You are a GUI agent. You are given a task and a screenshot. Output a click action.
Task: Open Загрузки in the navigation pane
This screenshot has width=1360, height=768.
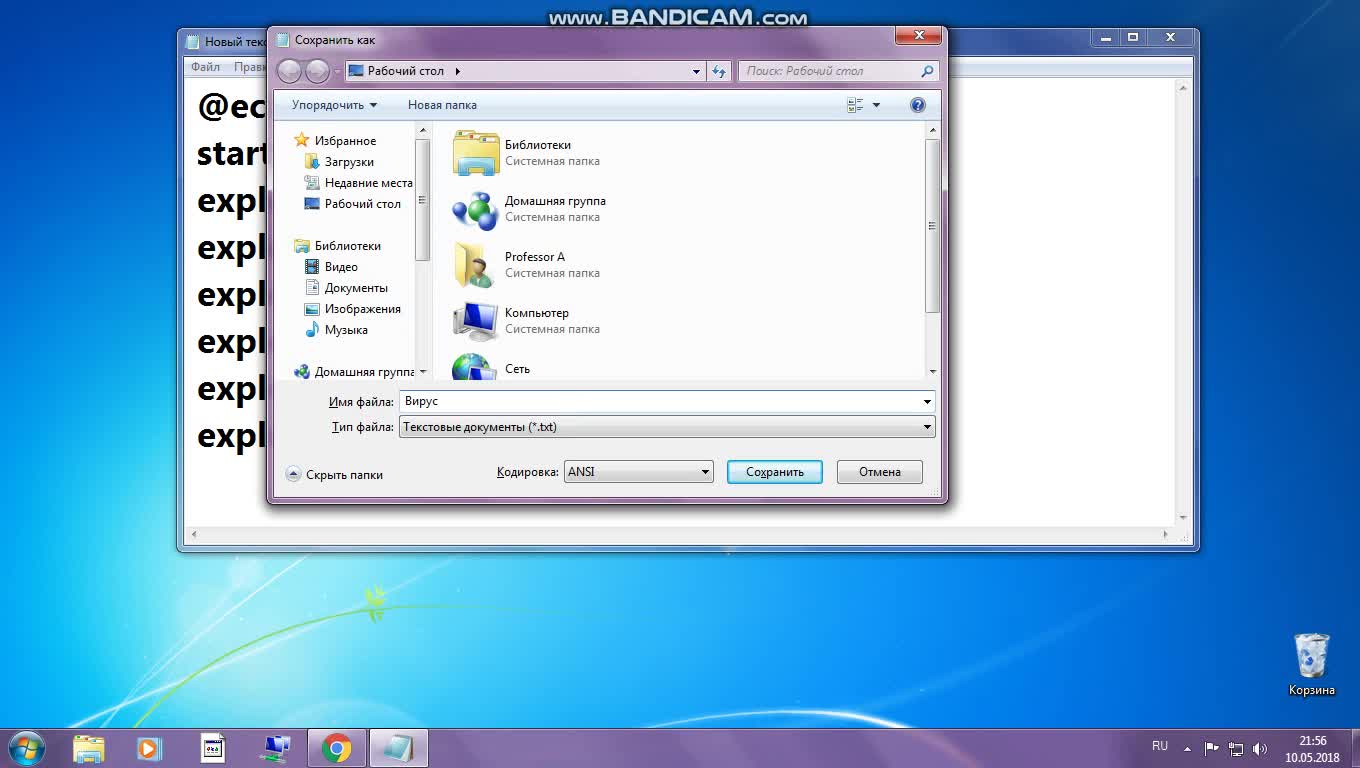click(349, 162)
